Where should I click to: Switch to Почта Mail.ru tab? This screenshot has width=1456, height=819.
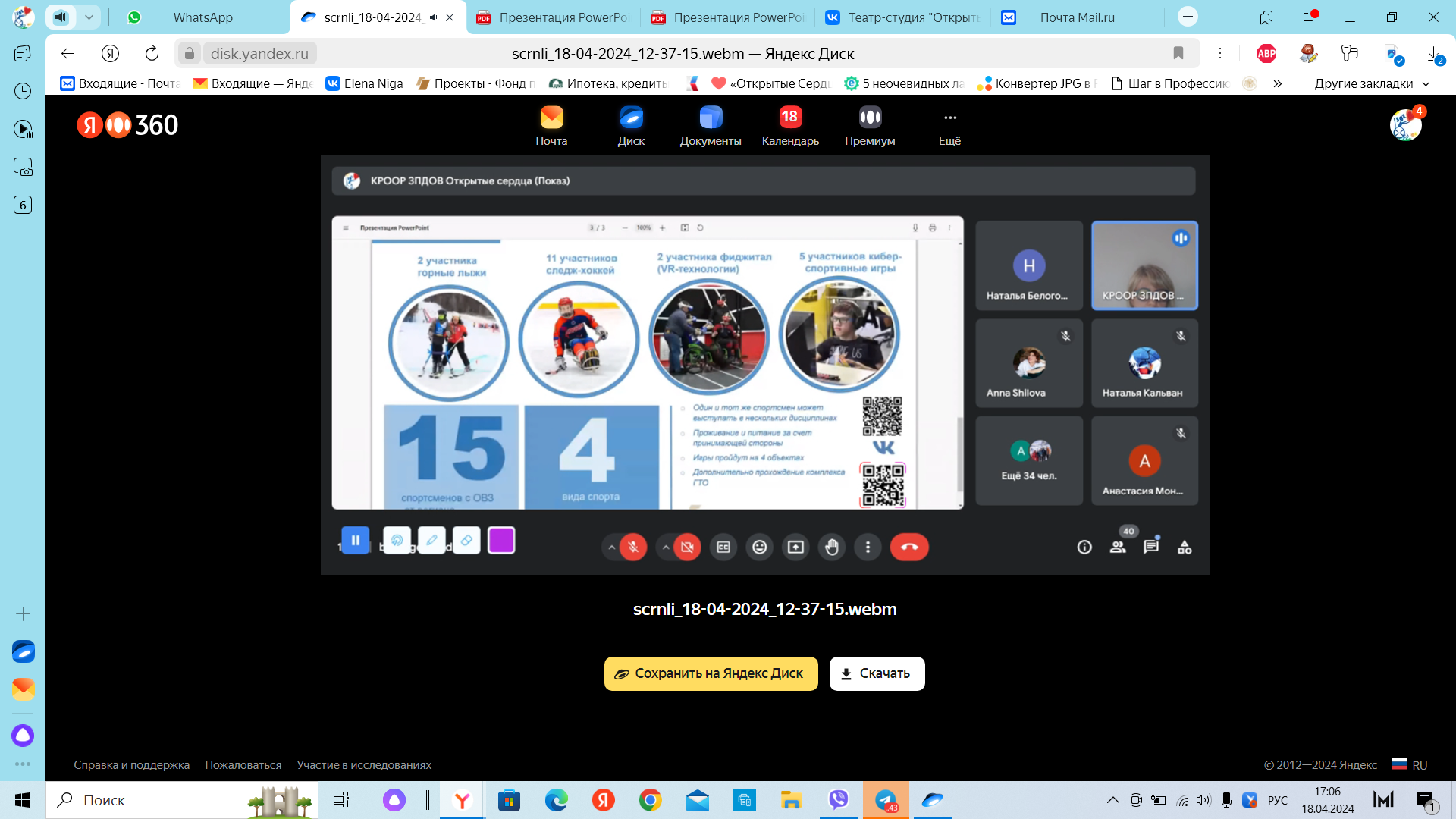click(1077, 17)
